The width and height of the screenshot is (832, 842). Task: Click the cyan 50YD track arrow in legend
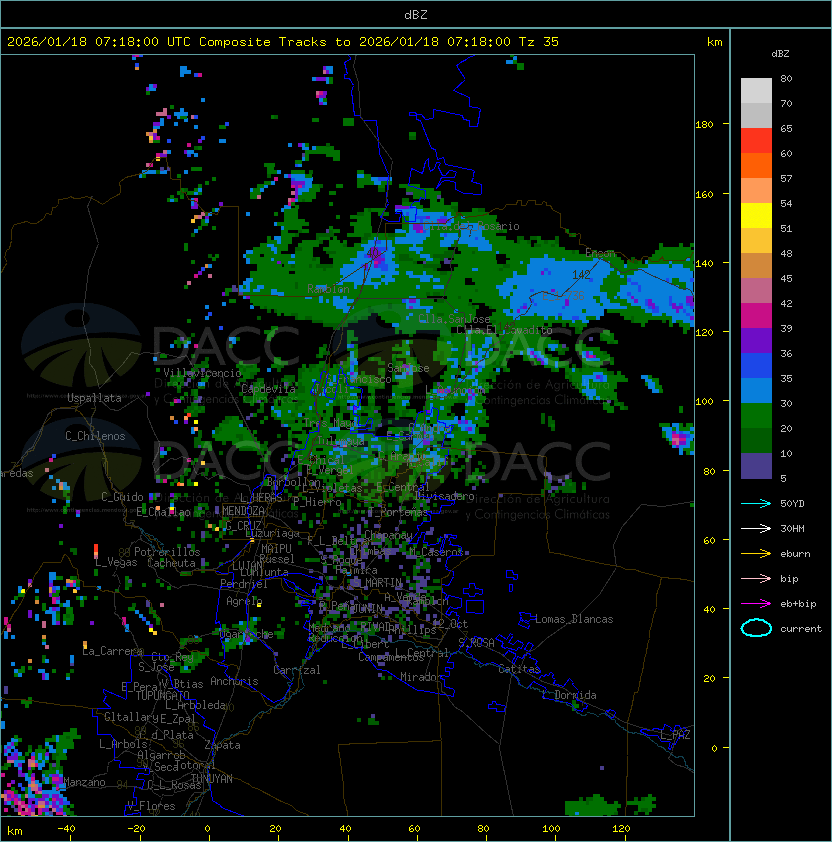pyautogui.click(x=756, y=504)
